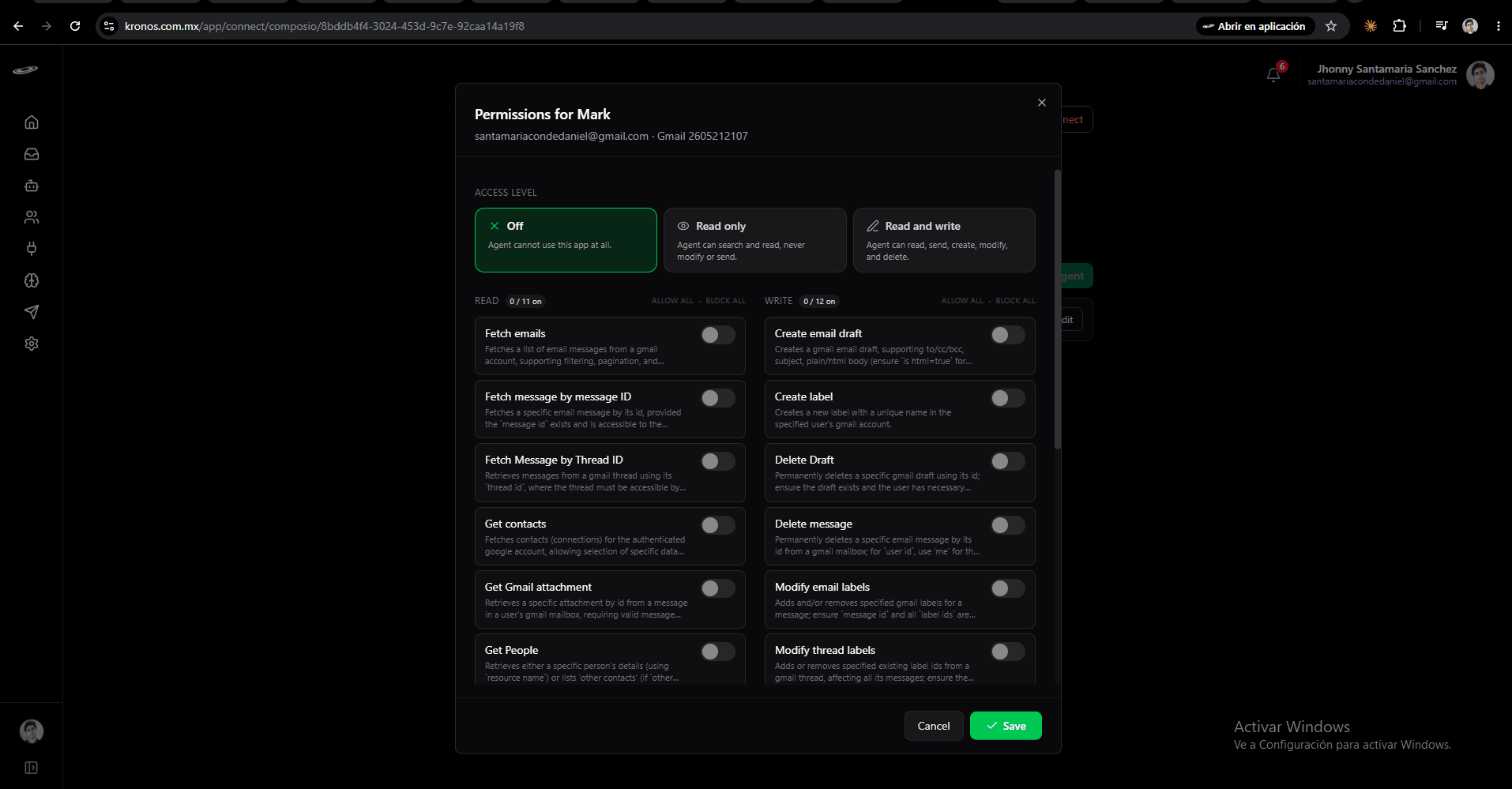The width and height of the screenshot is (1512, 789).
Task: Turn on the Delete Draft toggle
Action: click(x=1008, y=461)
